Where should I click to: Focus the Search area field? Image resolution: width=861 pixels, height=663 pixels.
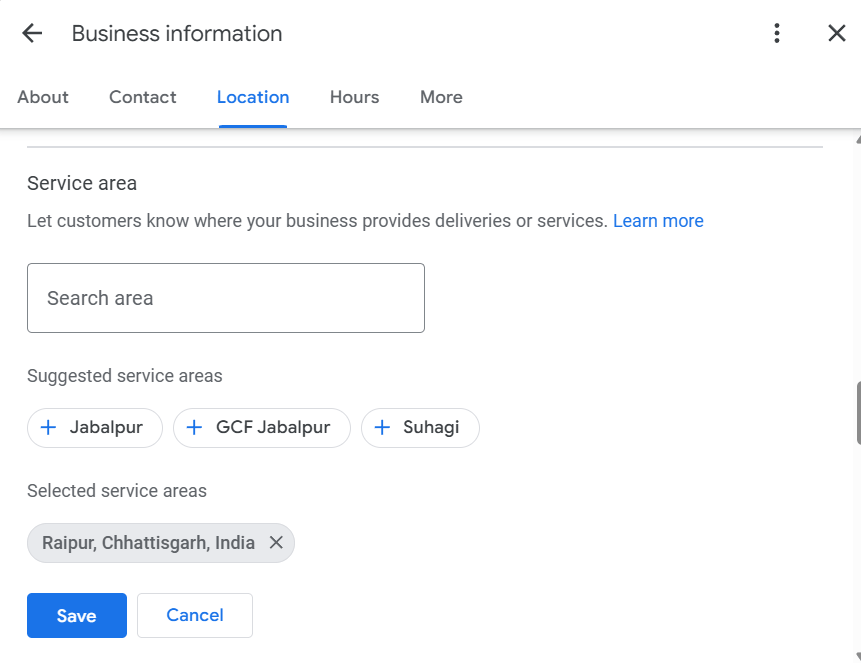(226, 298)
